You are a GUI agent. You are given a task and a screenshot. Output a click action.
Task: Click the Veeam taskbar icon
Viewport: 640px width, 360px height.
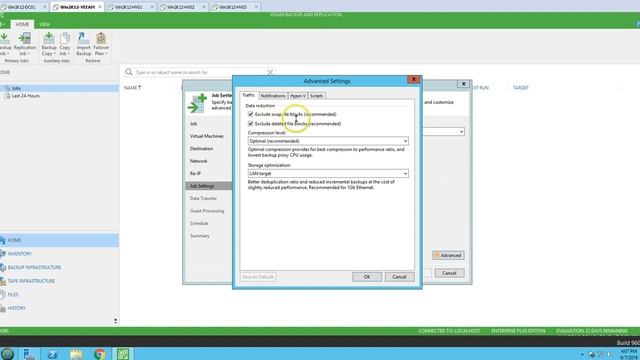[x=123, y=353]
